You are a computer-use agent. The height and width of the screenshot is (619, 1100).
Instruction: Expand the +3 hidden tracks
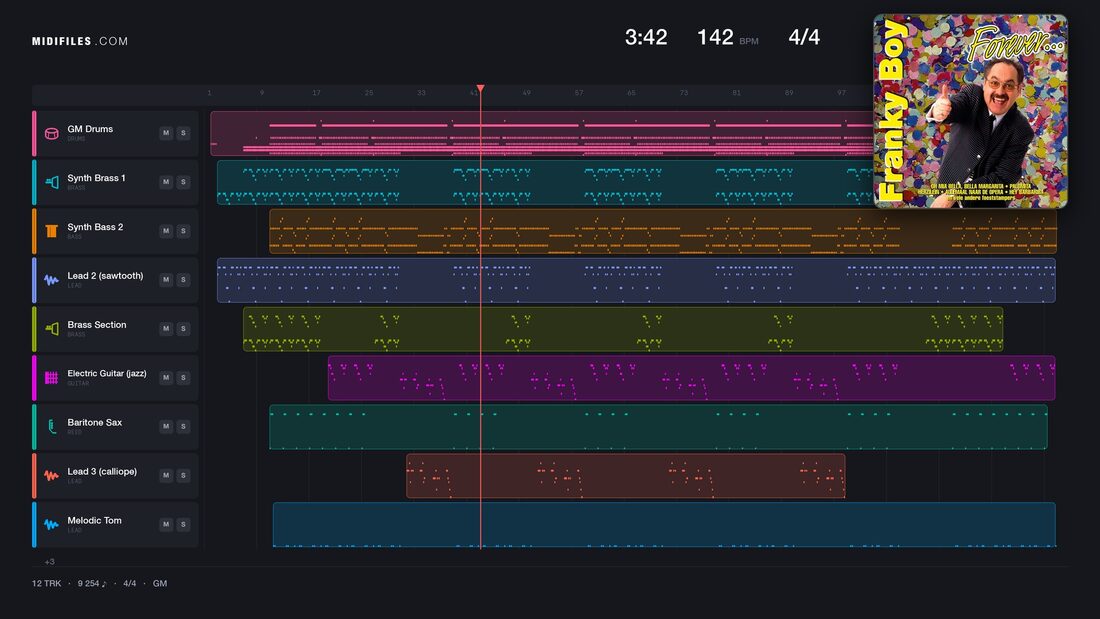(49, 561)
